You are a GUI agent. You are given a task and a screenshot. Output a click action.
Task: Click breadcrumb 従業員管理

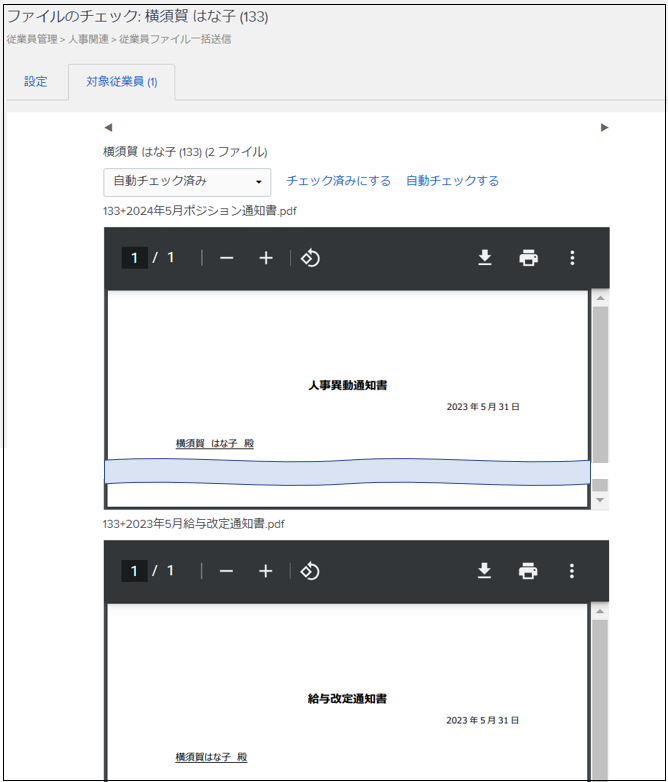pyautogui.click(x=32, y=39)
